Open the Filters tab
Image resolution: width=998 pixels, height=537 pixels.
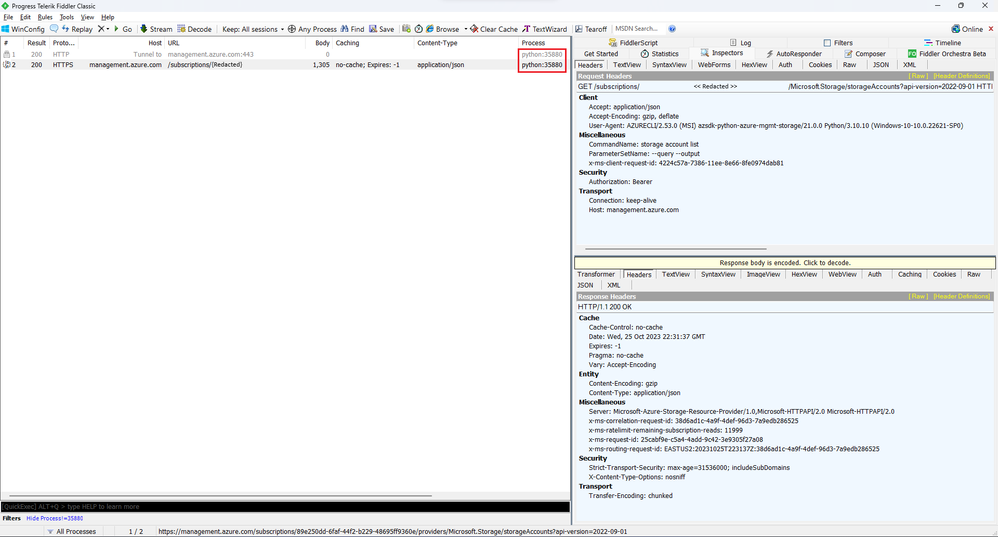point(838,43)
